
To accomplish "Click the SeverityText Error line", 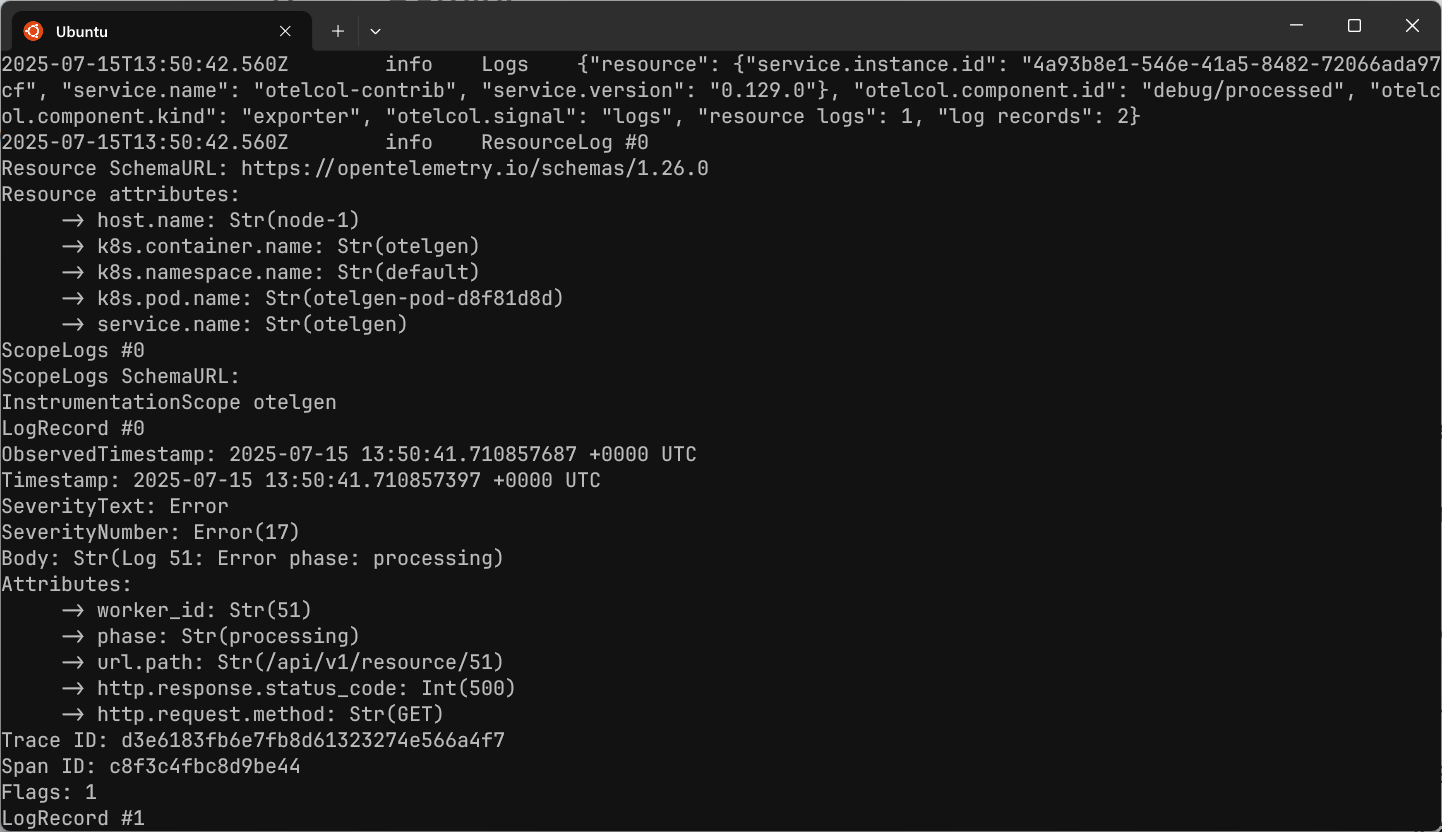I will (115, 506).
